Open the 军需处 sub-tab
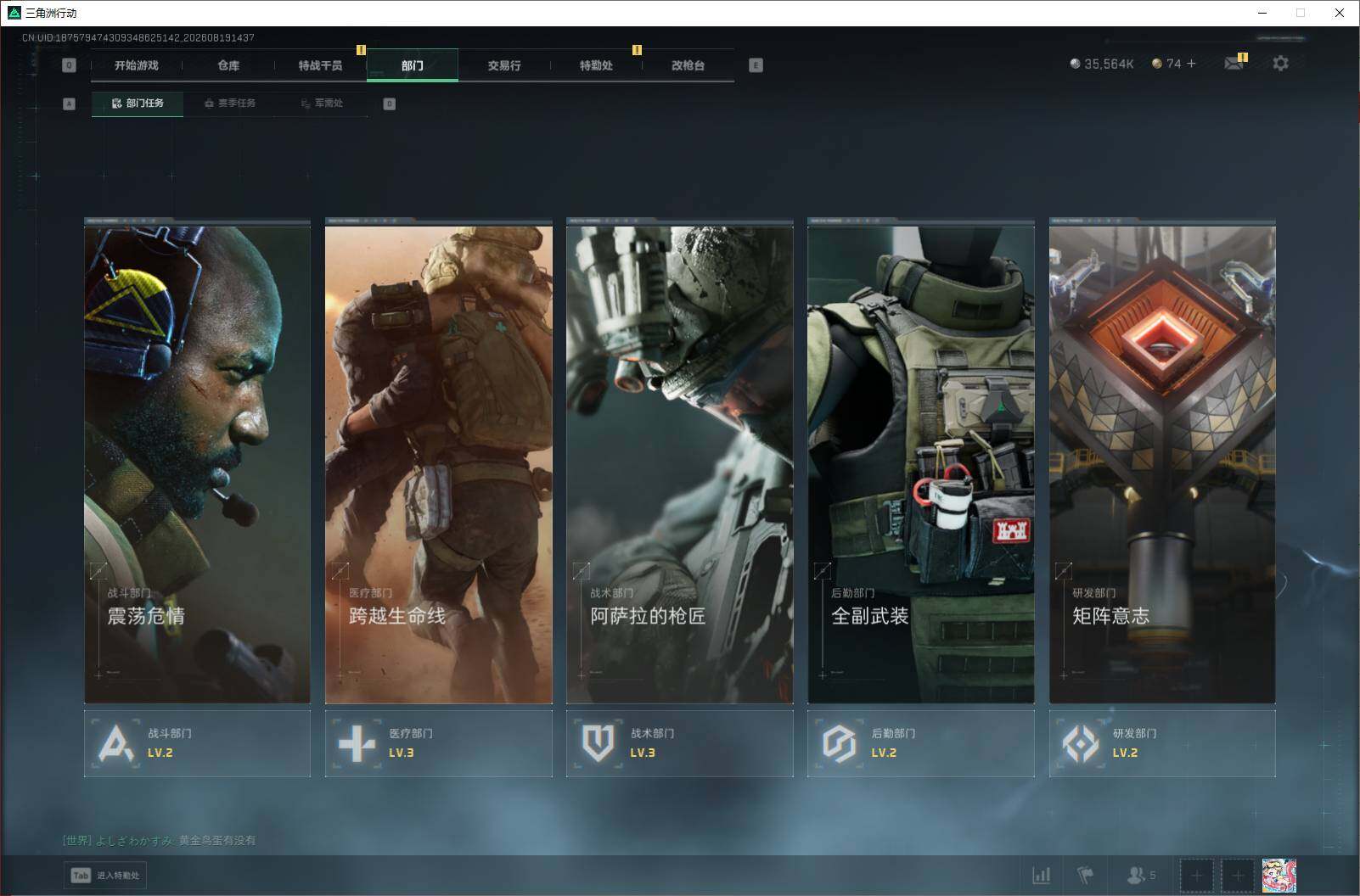Screen dimensions: 1360x896 point(322,104)
